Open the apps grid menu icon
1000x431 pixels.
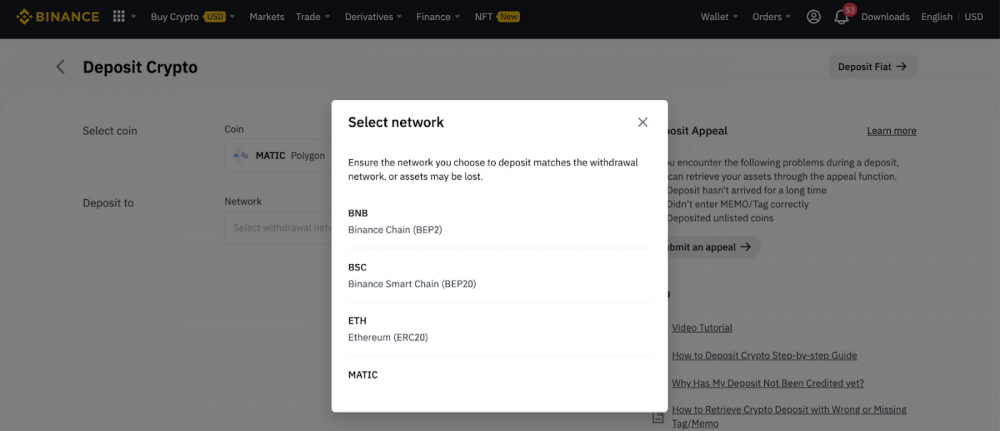[119, 17]
